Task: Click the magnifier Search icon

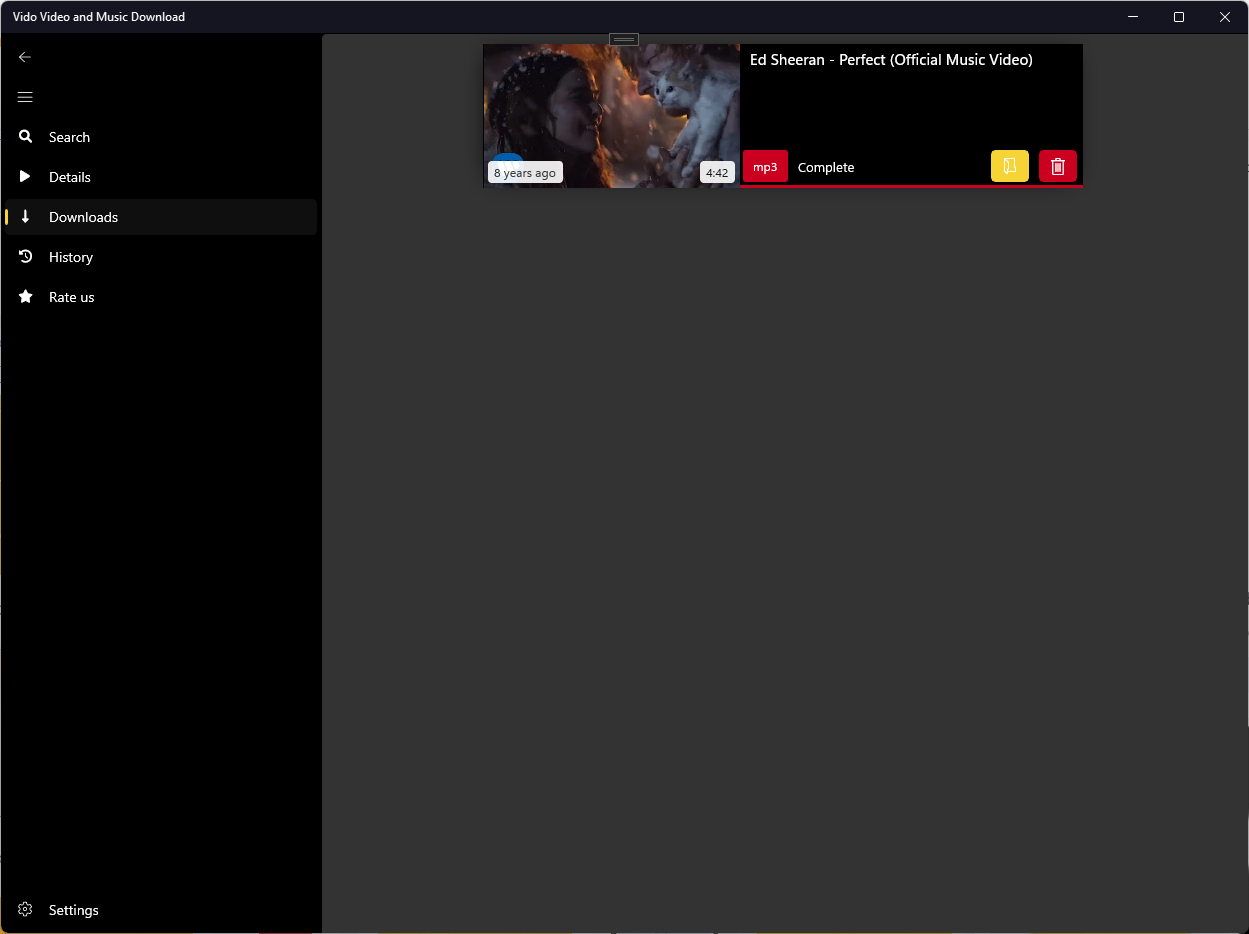Action: (x=26, y=137)
